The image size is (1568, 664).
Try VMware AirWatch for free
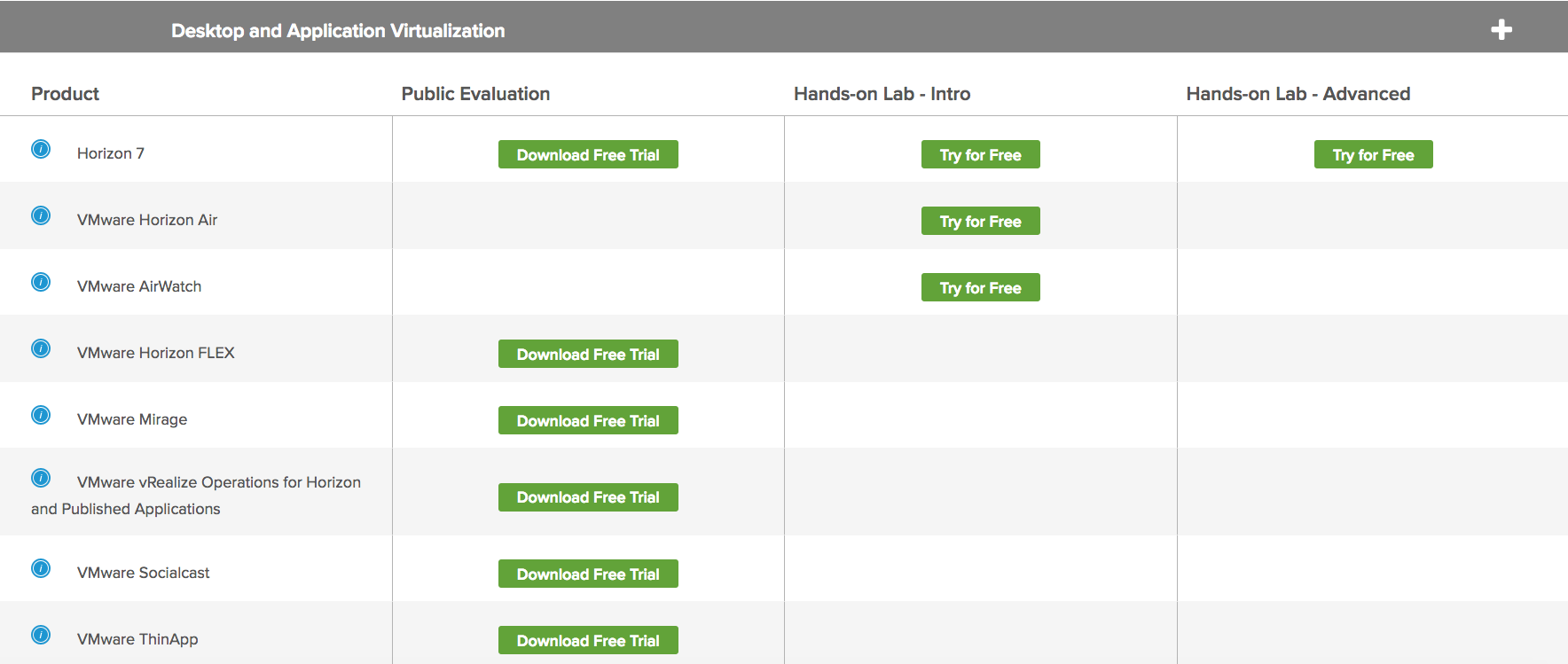click(x=981, y=287)
